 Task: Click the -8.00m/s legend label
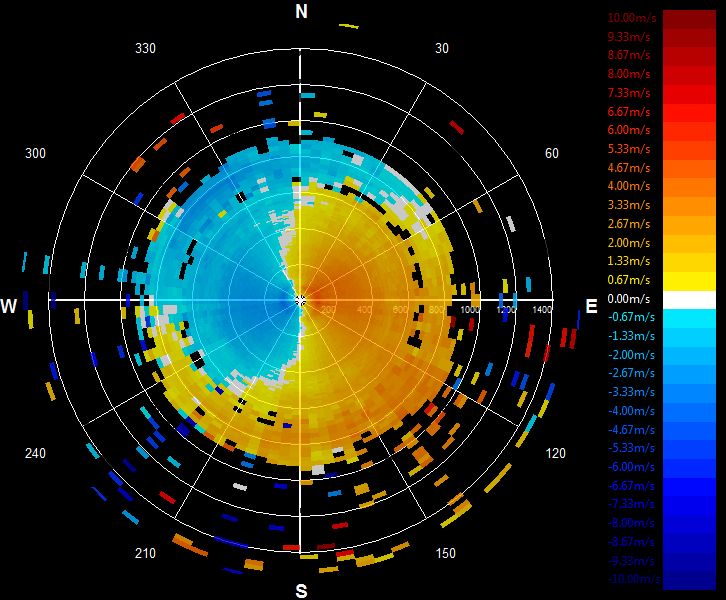tap(631, 523)
